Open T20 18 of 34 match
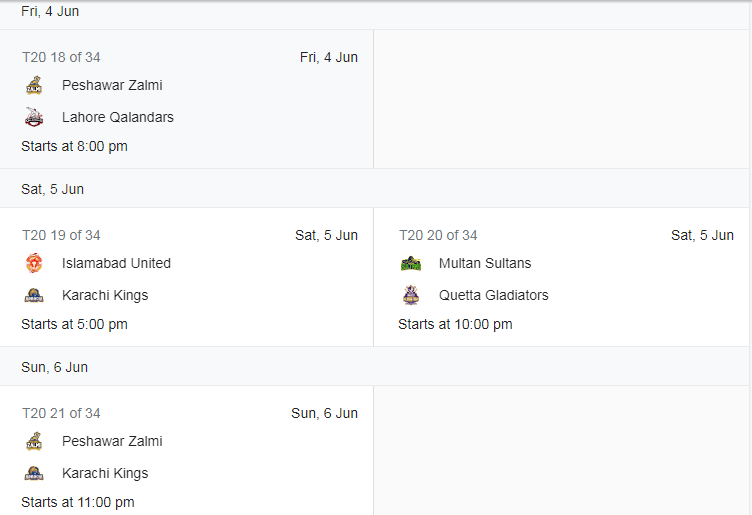Screen dimensions: 752x515 coord(187,99)
